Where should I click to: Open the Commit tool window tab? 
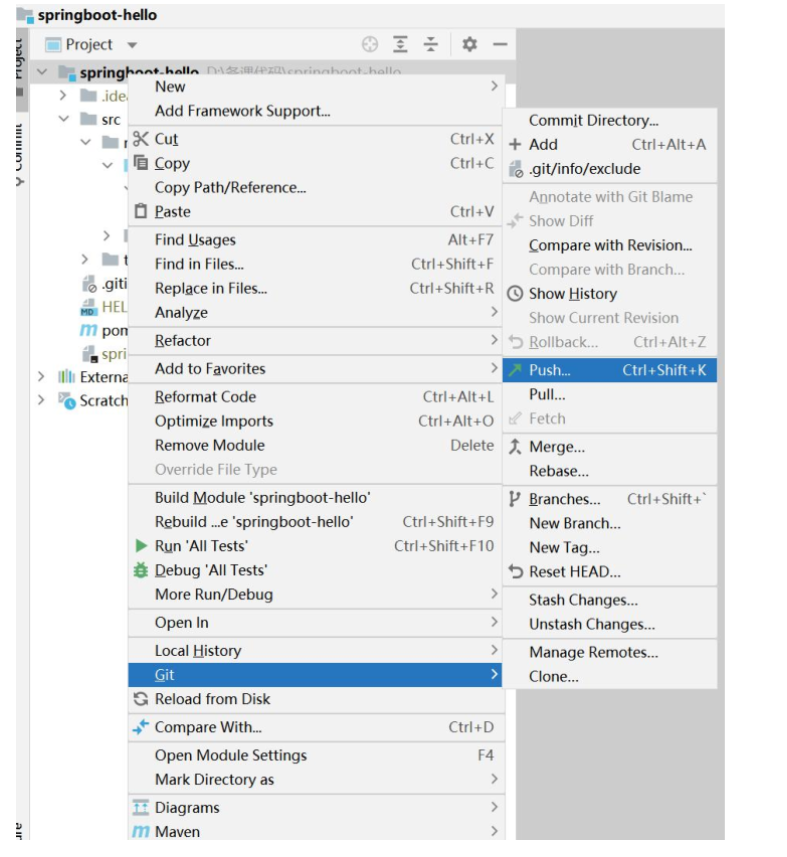pos(19,156)
